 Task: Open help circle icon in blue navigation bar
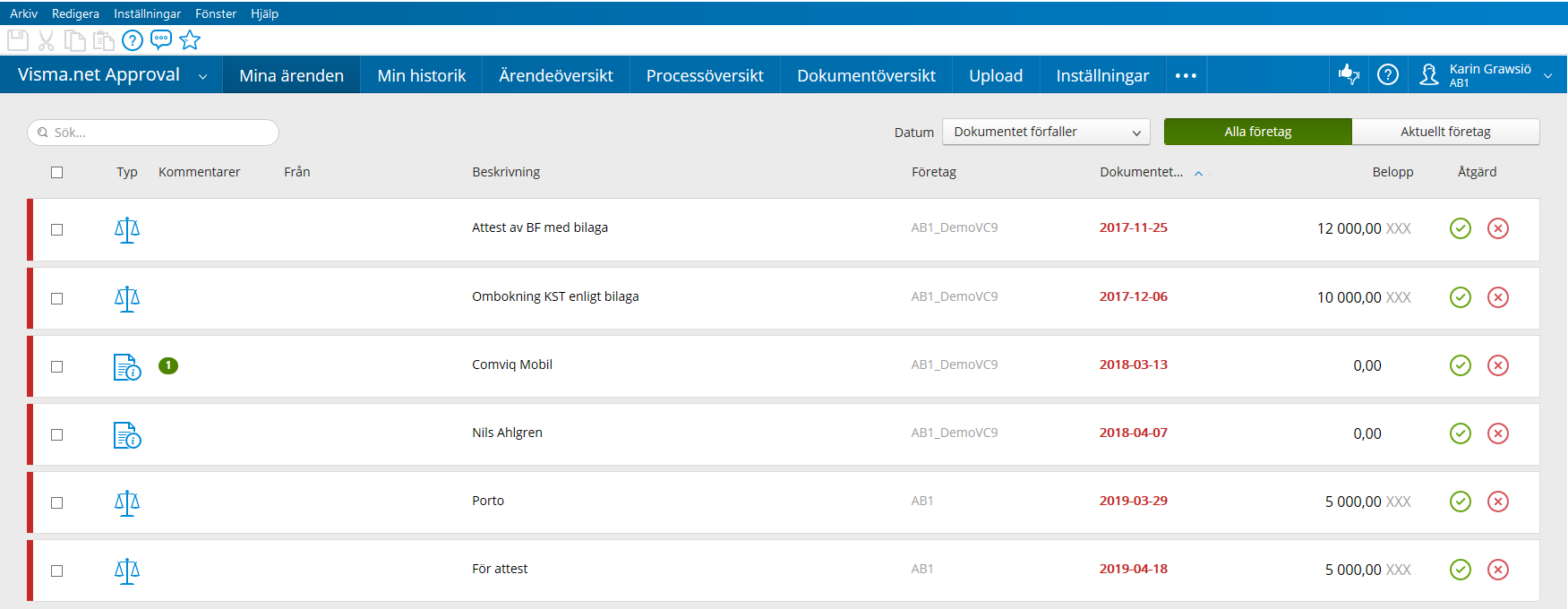click(x=1388, y=75)
